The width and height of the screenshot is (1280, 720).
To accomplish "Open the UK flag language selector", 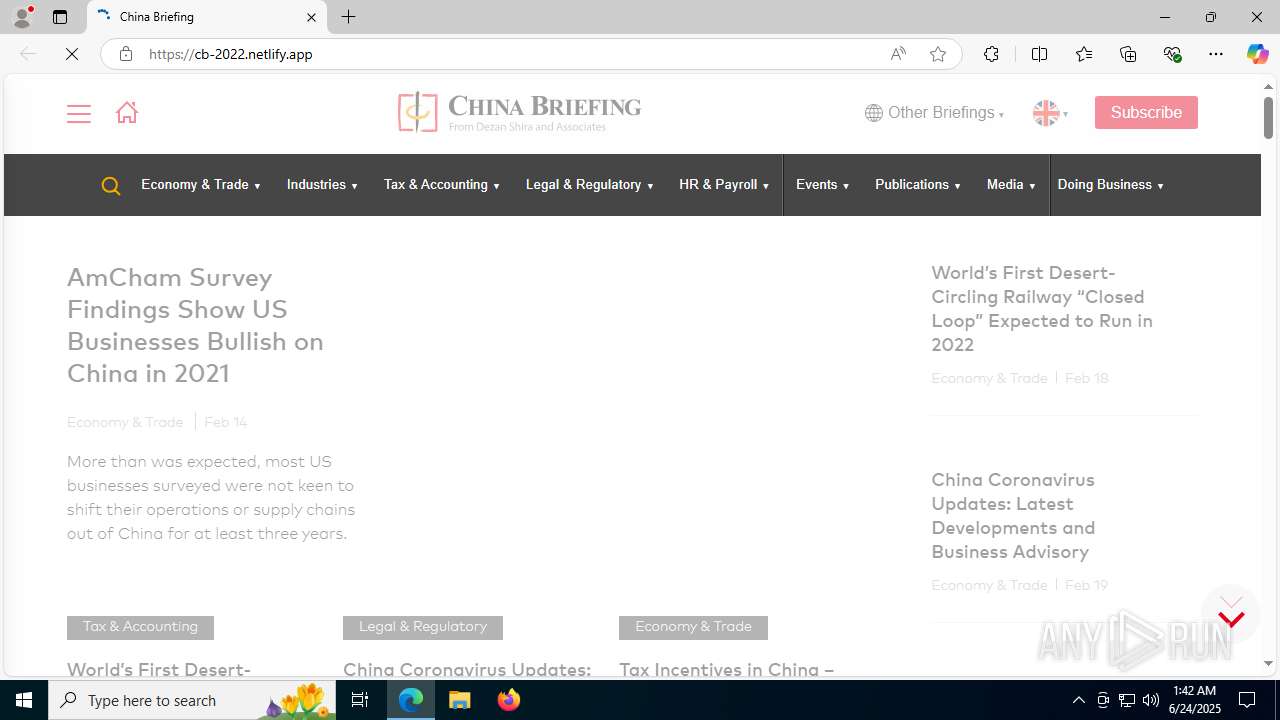I will click(1050, 113).
